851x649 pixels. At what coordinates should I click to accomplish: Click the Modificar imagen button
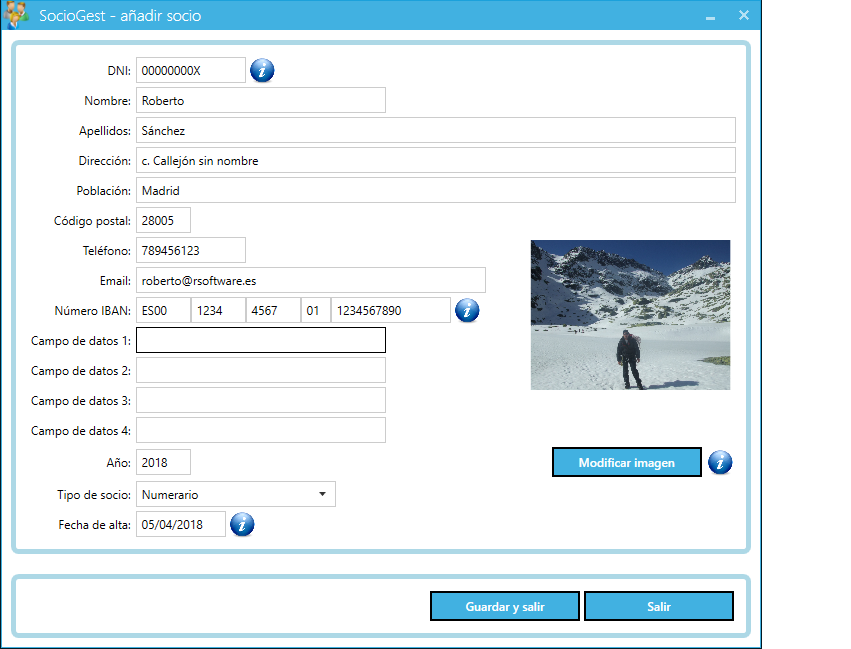(627, 462)
